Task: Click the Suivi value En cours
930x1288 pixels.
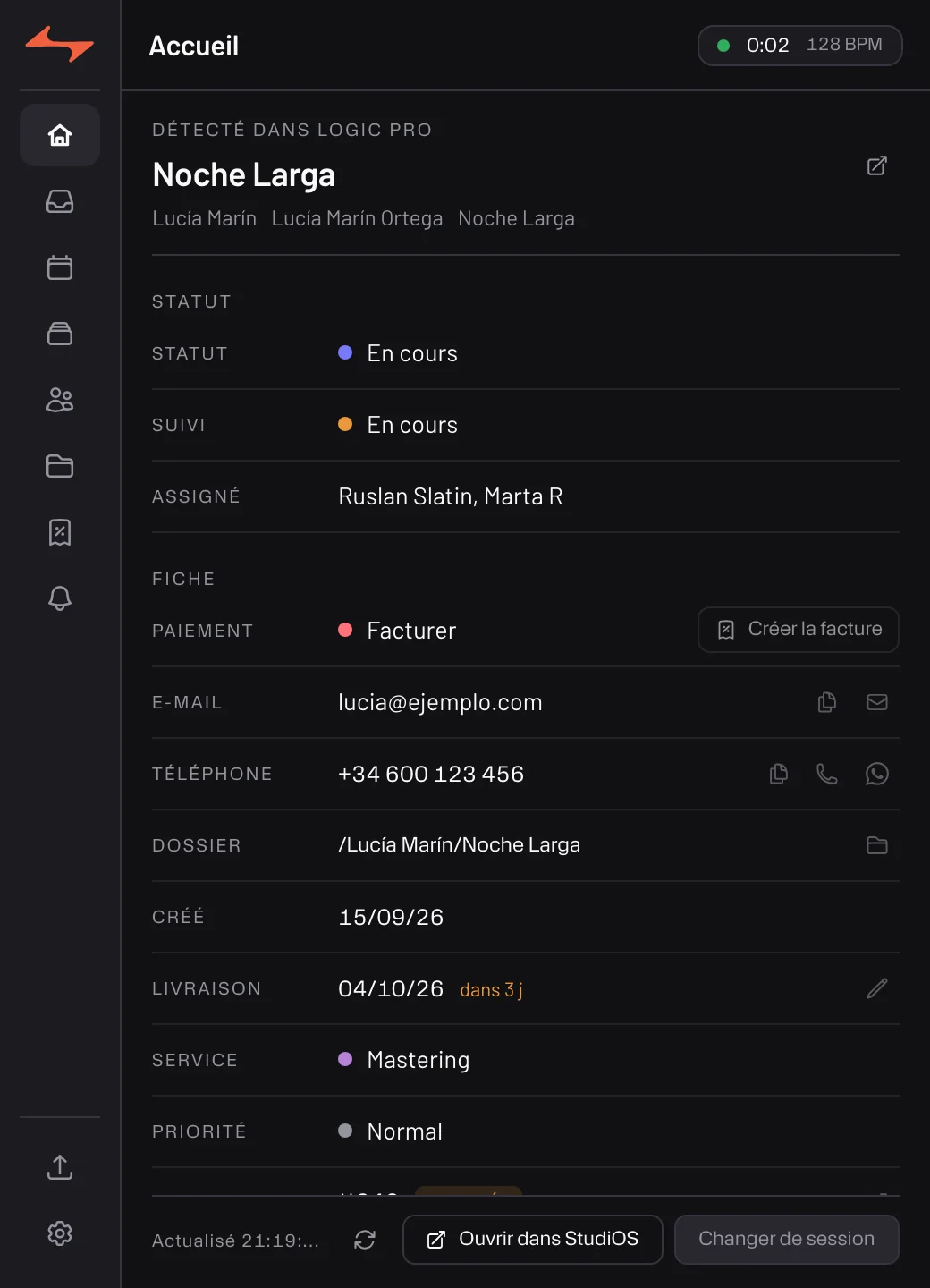Action: [398, 425]
